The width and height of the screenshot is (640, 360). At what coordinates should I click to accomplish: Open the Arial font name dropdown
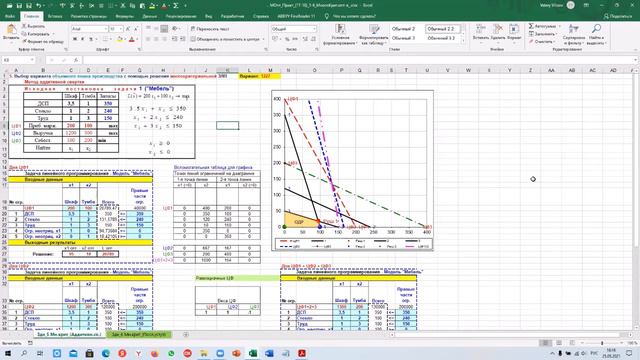tap(106, 29)
